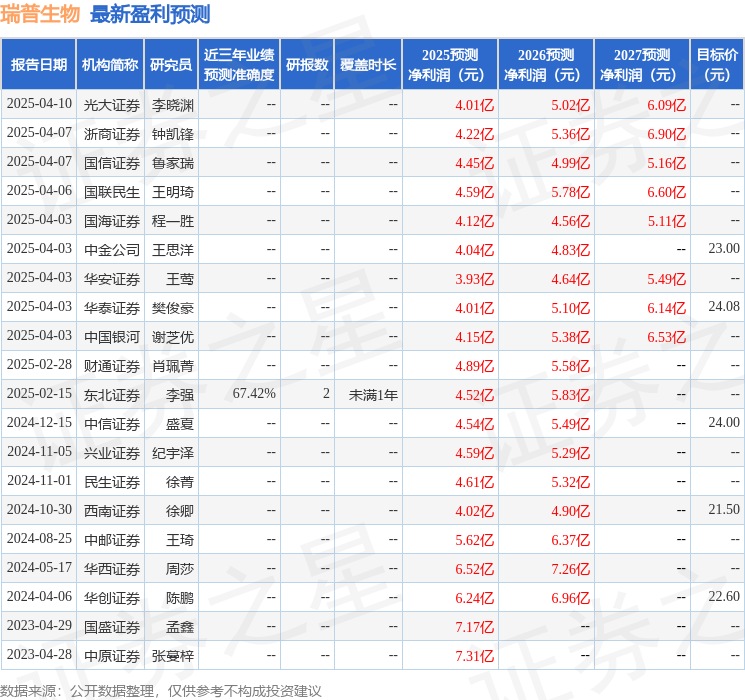Viewport: 745px width, 700px height.
Task: Click the 国盛证券 institution cell
Action: click(x=112, y=627)
